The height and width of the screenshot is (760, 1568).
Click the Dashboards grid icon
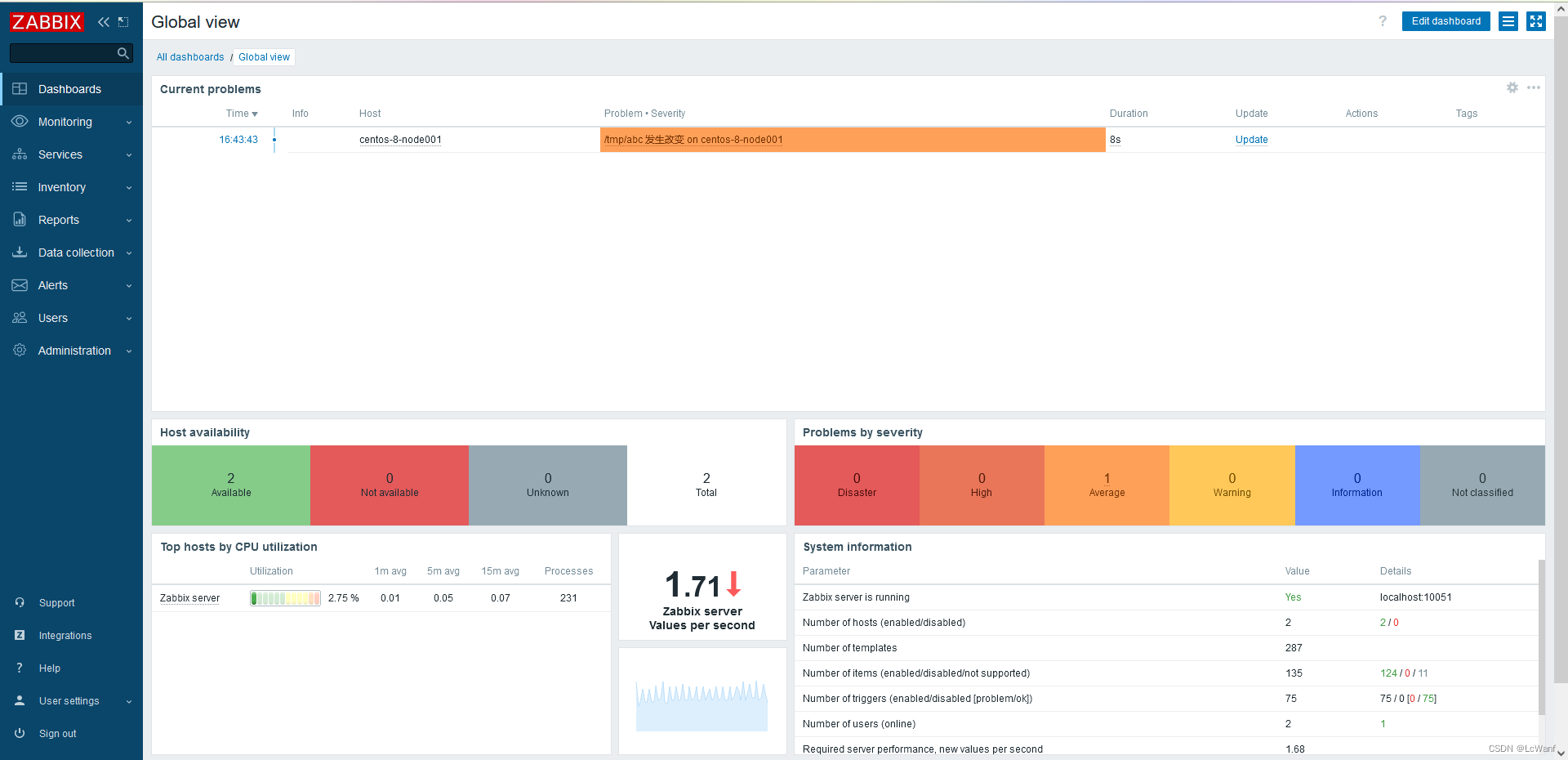click(x=20, y=88)
